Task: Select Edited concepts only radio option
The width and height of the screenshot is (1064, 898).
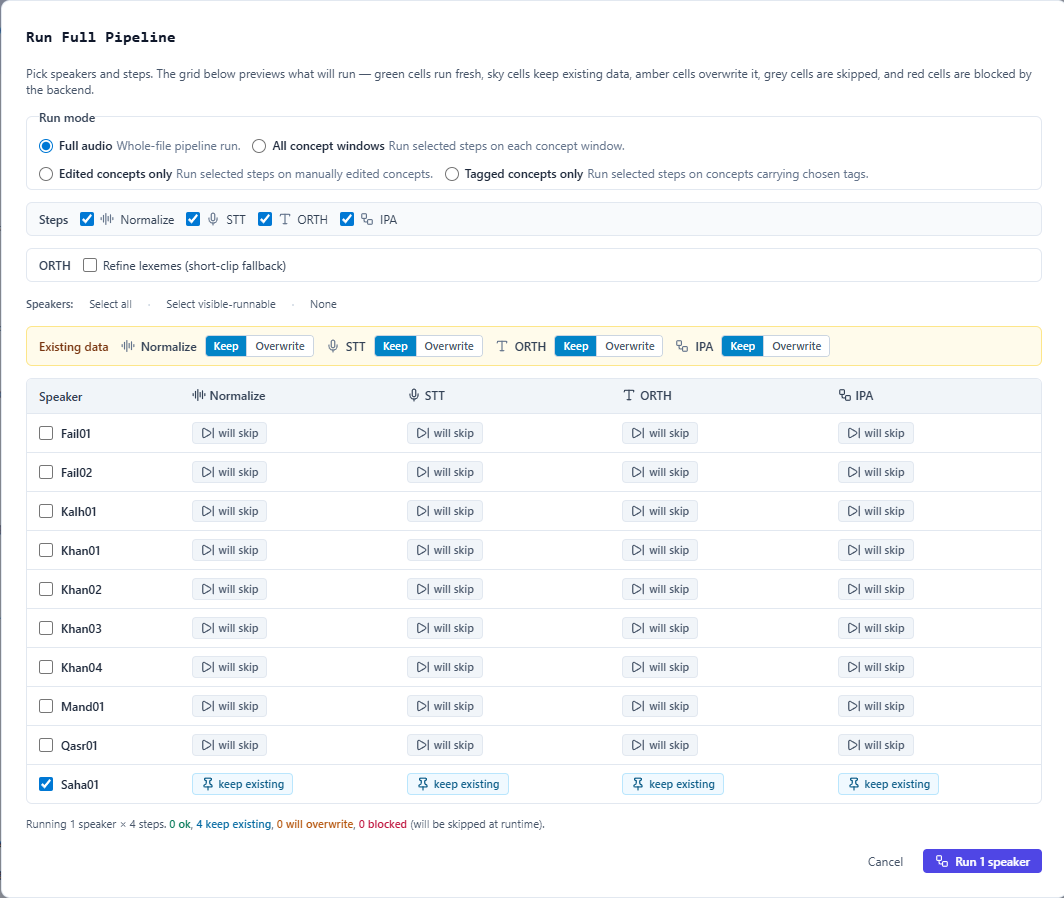Action: (x=46, y=174)
